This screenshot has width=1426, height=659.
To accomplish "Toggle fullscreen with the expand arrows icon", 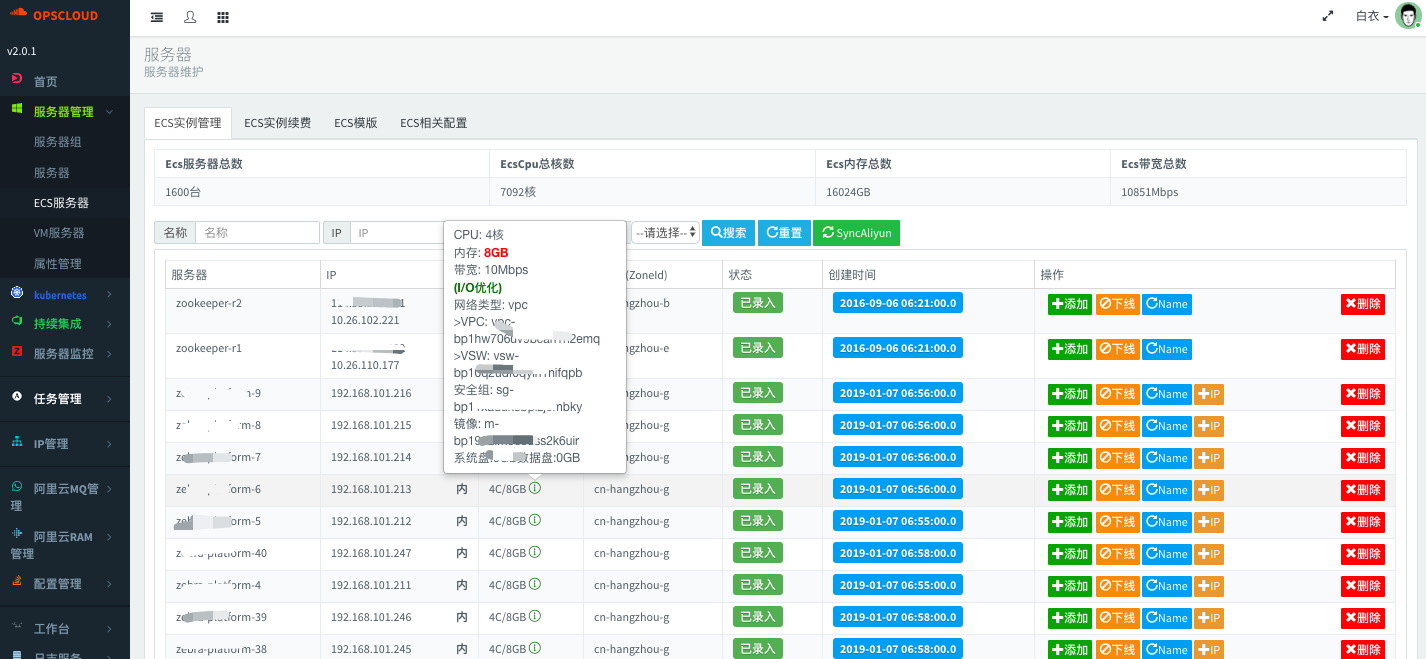I will (1328, 17).
